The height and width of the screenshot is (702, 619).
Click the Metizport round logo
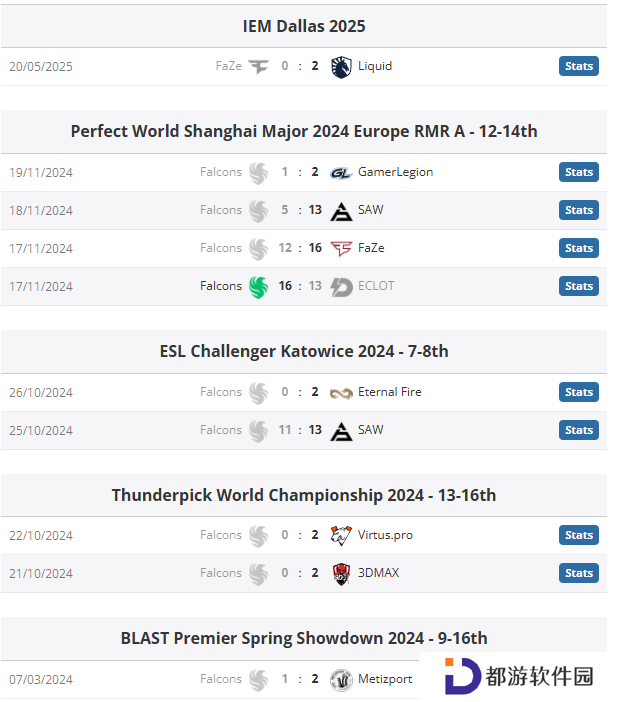[341, 680]
